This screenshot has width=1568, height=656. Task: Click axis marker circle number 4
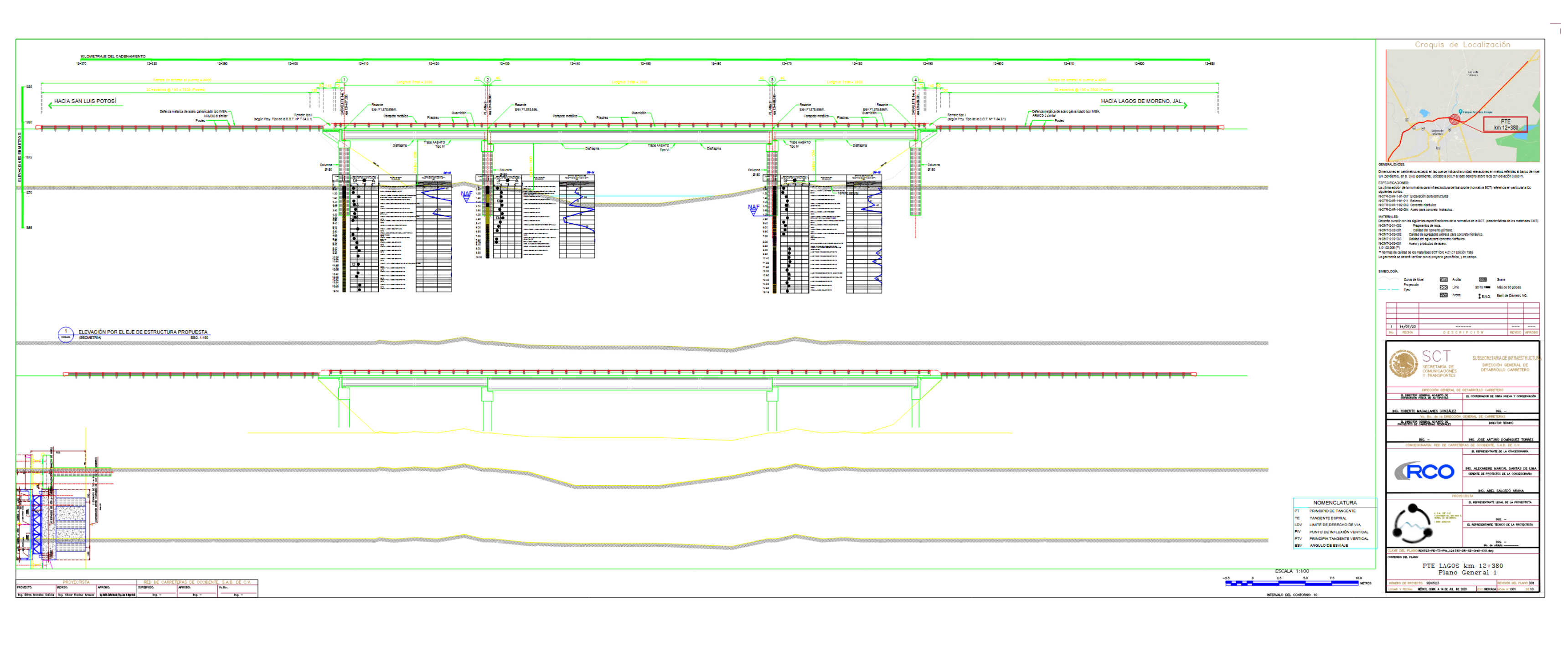[915, 80]
